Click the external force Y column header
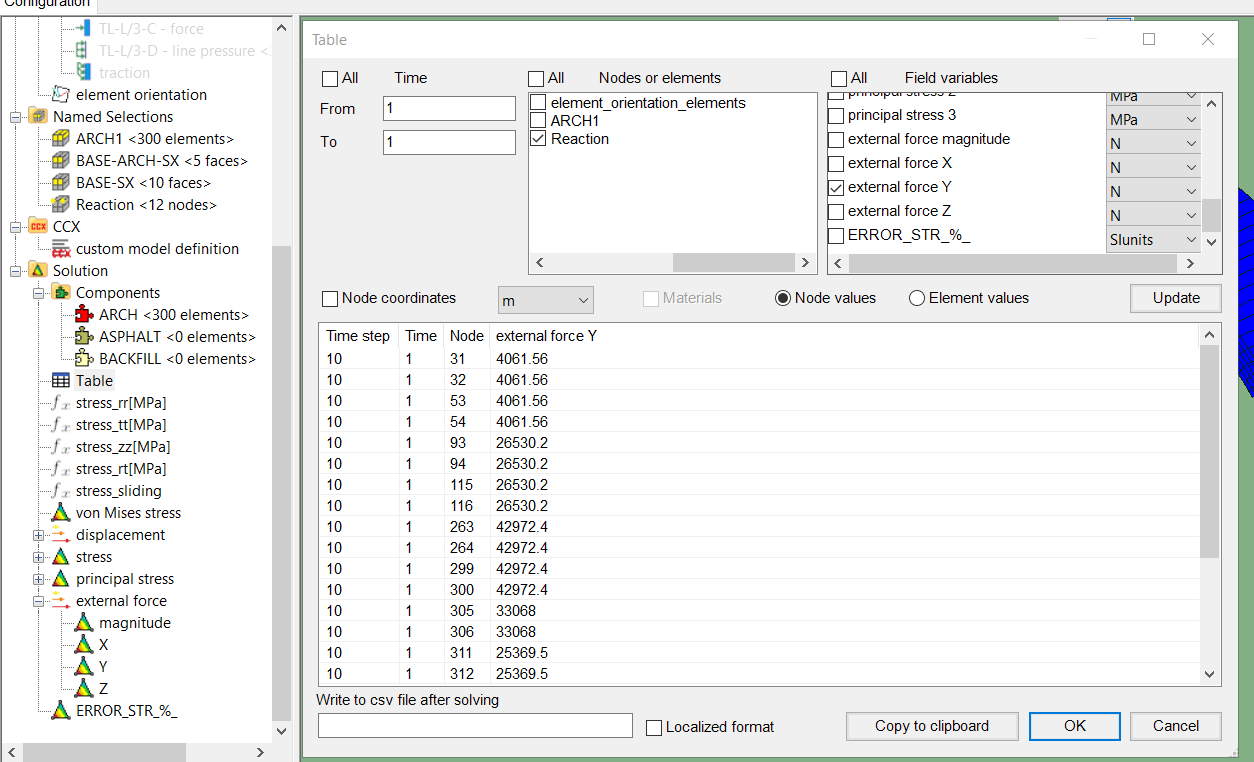This screenshot has height=762, width=1254. 546,336
